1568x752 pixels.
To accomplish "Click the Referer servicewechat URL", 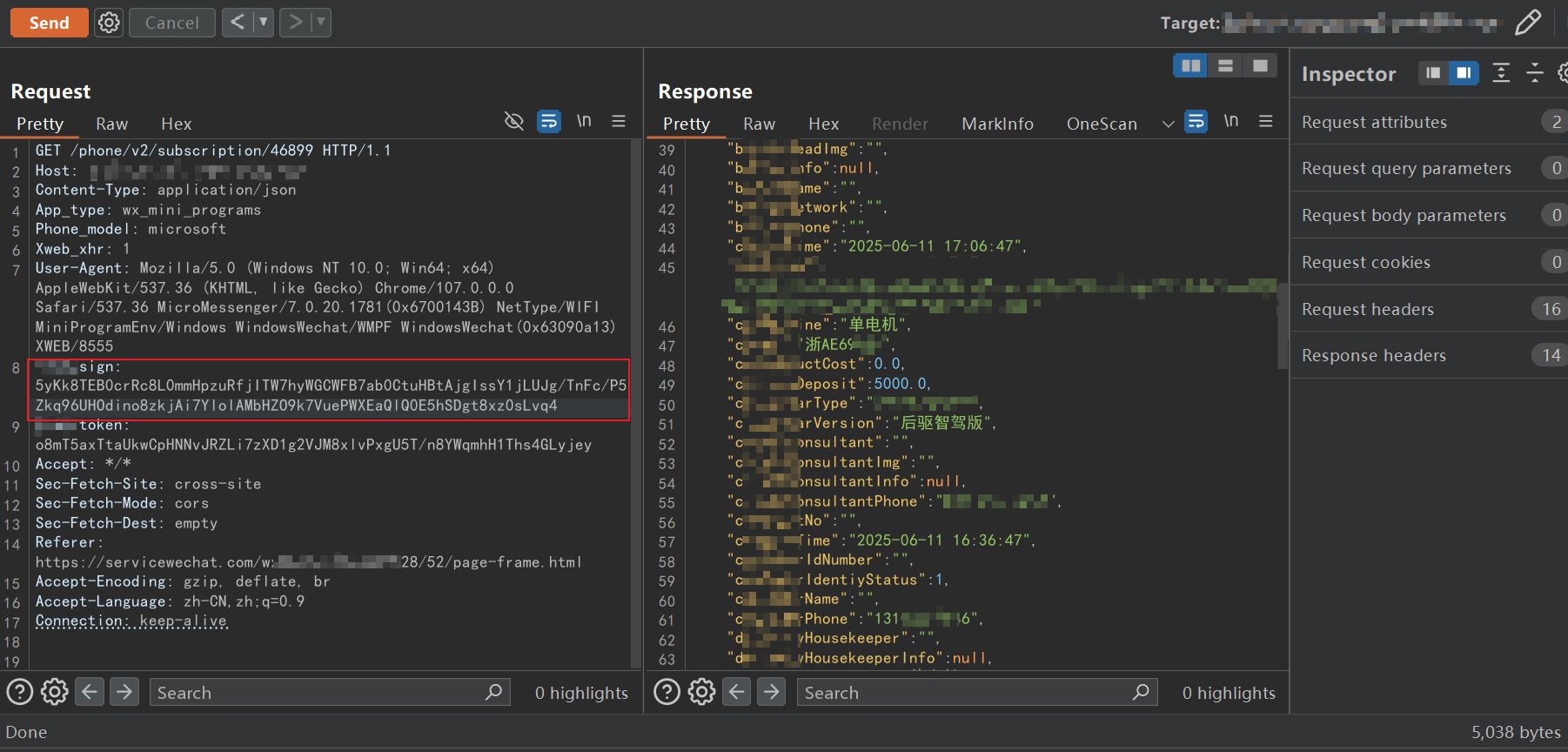I will click(x=309, y=562).
